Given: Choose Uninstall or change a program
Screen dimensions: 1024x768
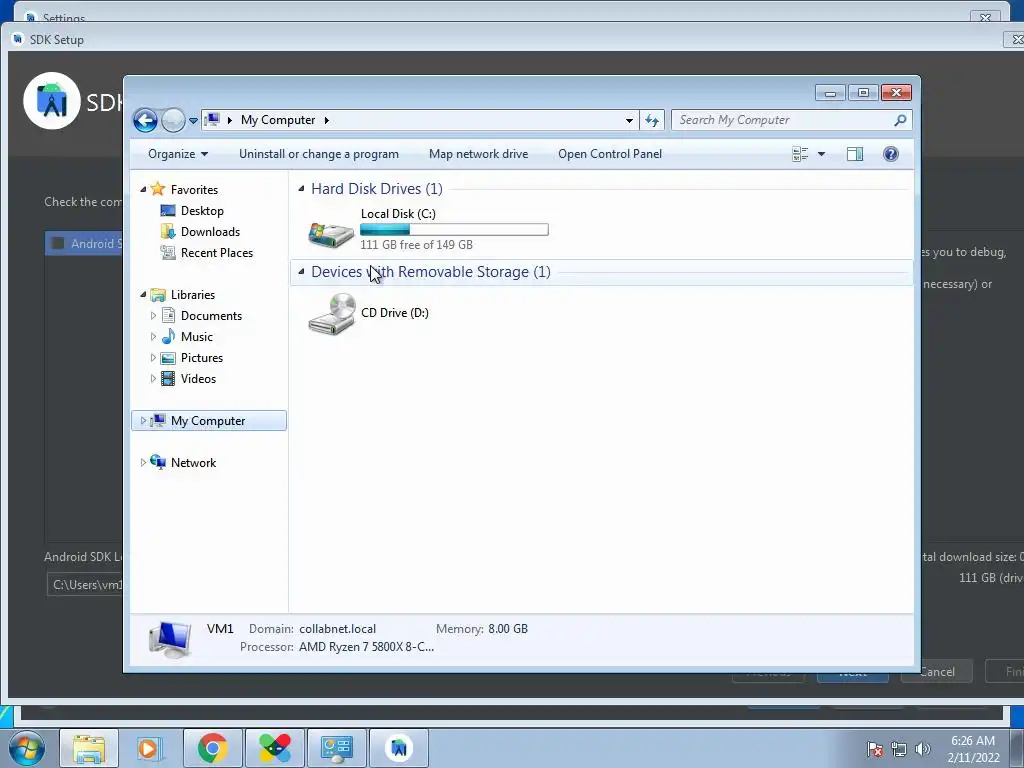Looking at the screenshot, I should point(319,154).
